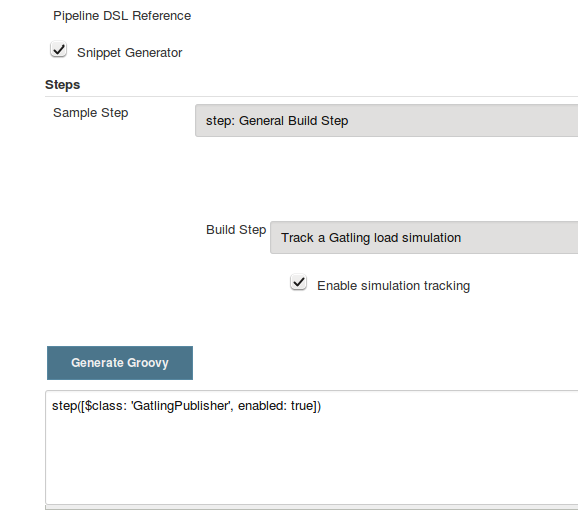The image size is (578, 516).
Task: Place cursor on 'GatlingPublisher' in generated code
Action: (181, 406)
